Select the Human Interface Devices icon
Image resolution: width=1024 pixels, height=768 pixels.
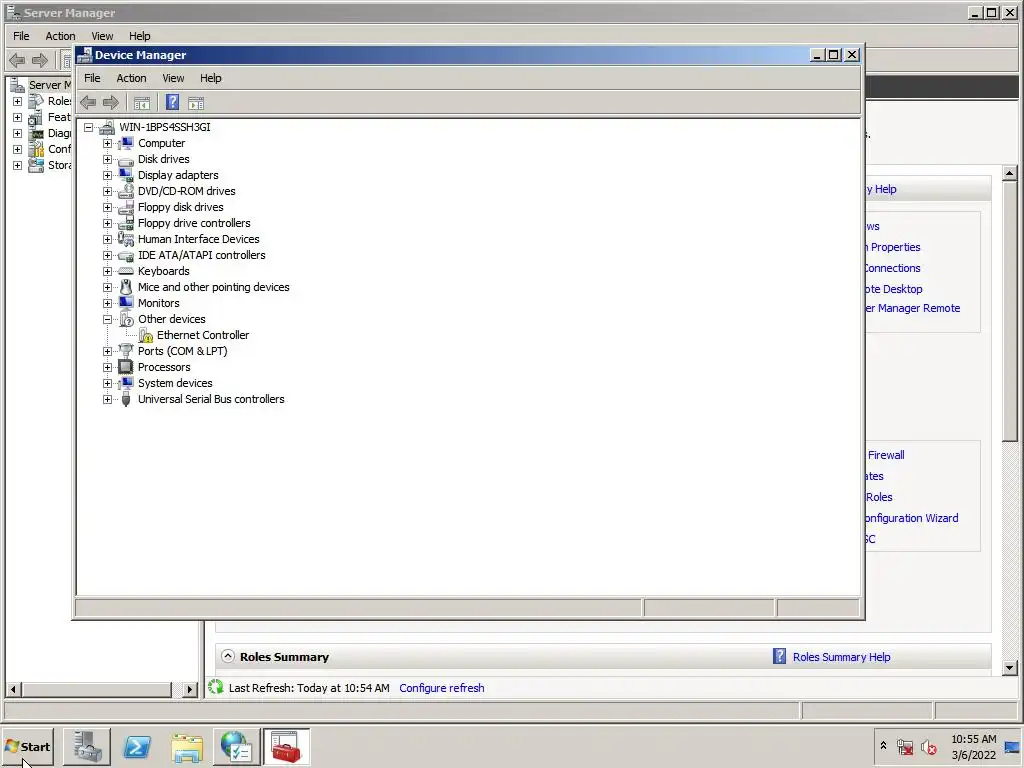point(126,239)
